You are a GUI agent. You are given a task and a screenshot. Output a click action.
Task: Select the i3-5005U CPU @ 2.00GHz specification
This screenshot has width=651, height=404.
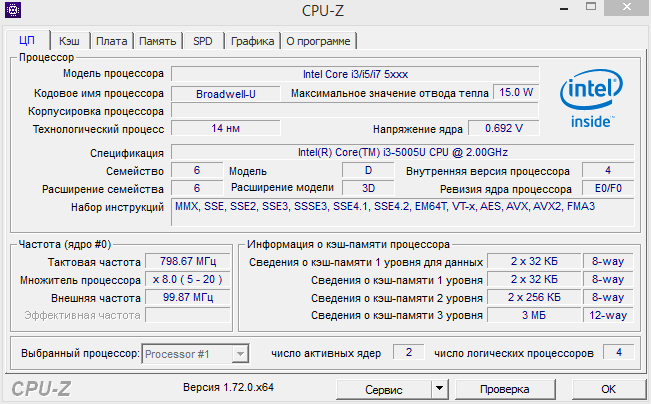point(403,152)
